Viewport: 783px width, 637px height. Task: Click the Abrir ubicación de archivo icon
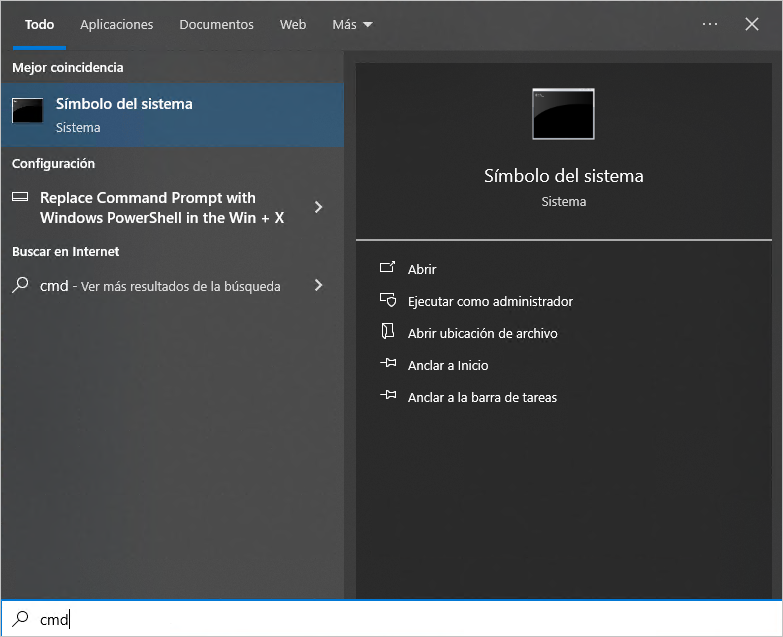[x=388, y=333]
